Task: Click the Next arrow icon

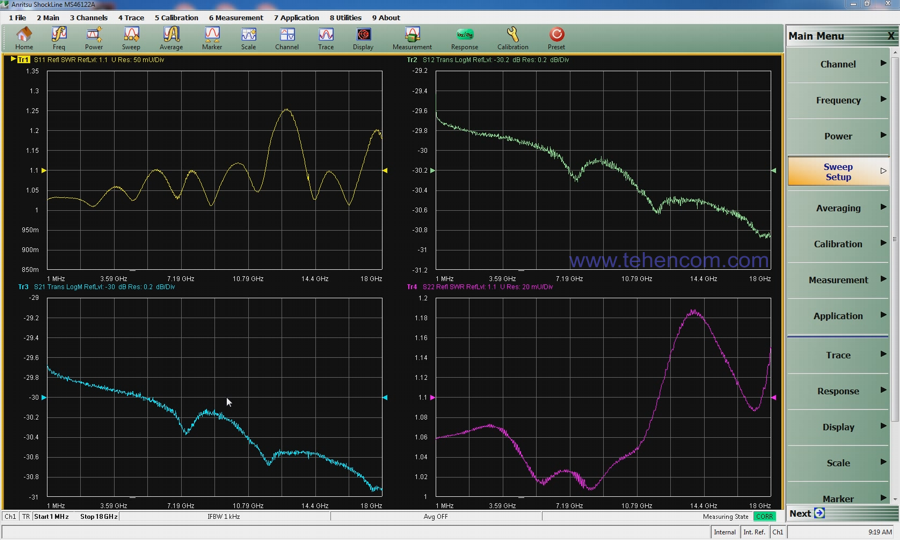Action: tap(819, 513)
